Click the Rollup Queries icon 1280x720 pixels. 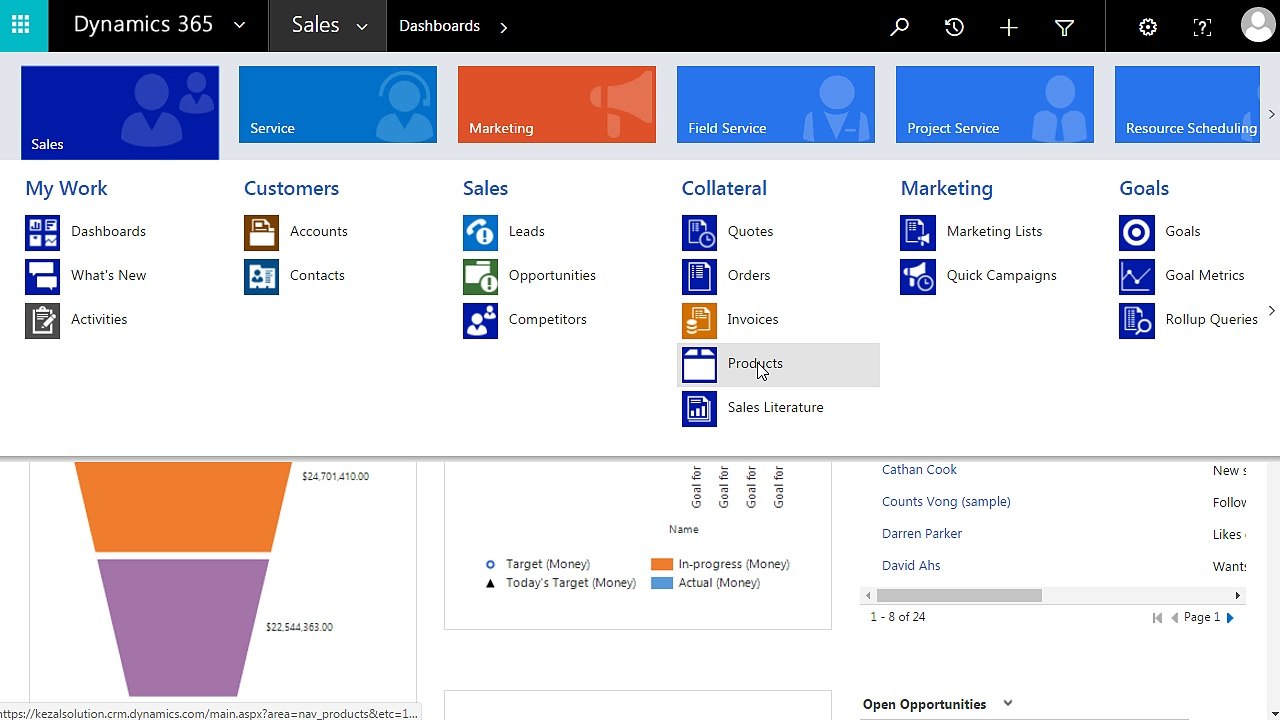pos(1136,320)
